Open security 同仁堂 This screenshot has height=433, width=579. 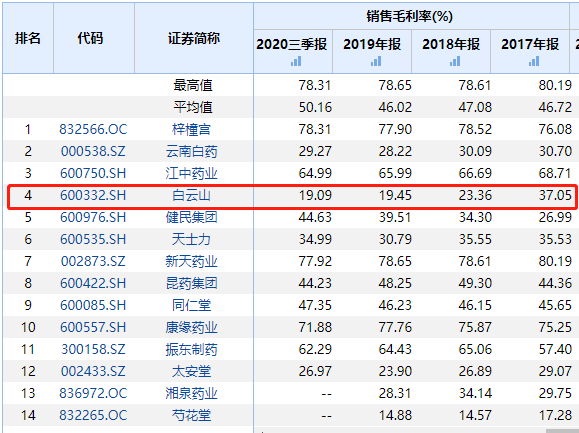(192, 305)
